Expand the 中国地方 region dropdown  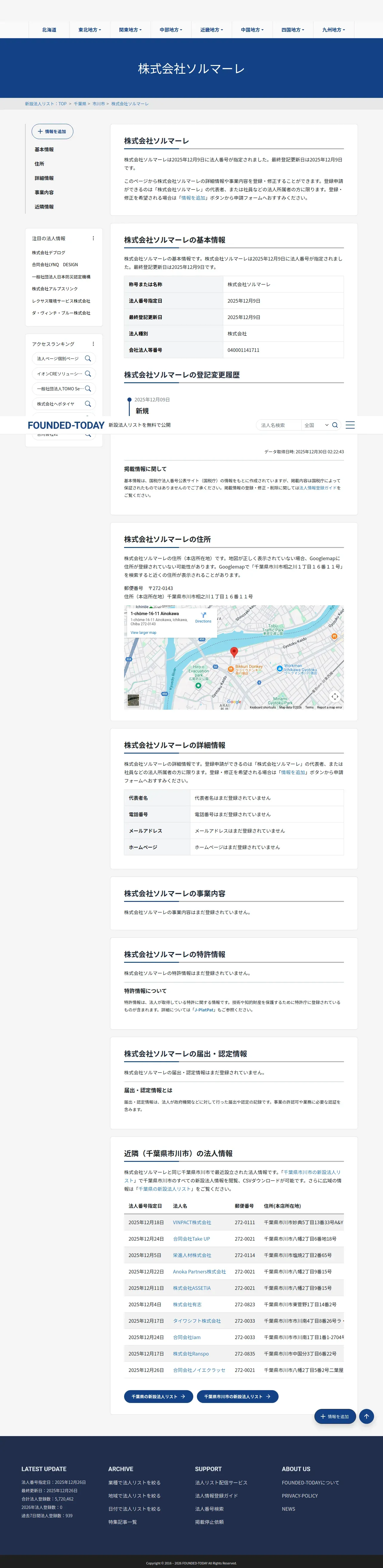(252, 30)
